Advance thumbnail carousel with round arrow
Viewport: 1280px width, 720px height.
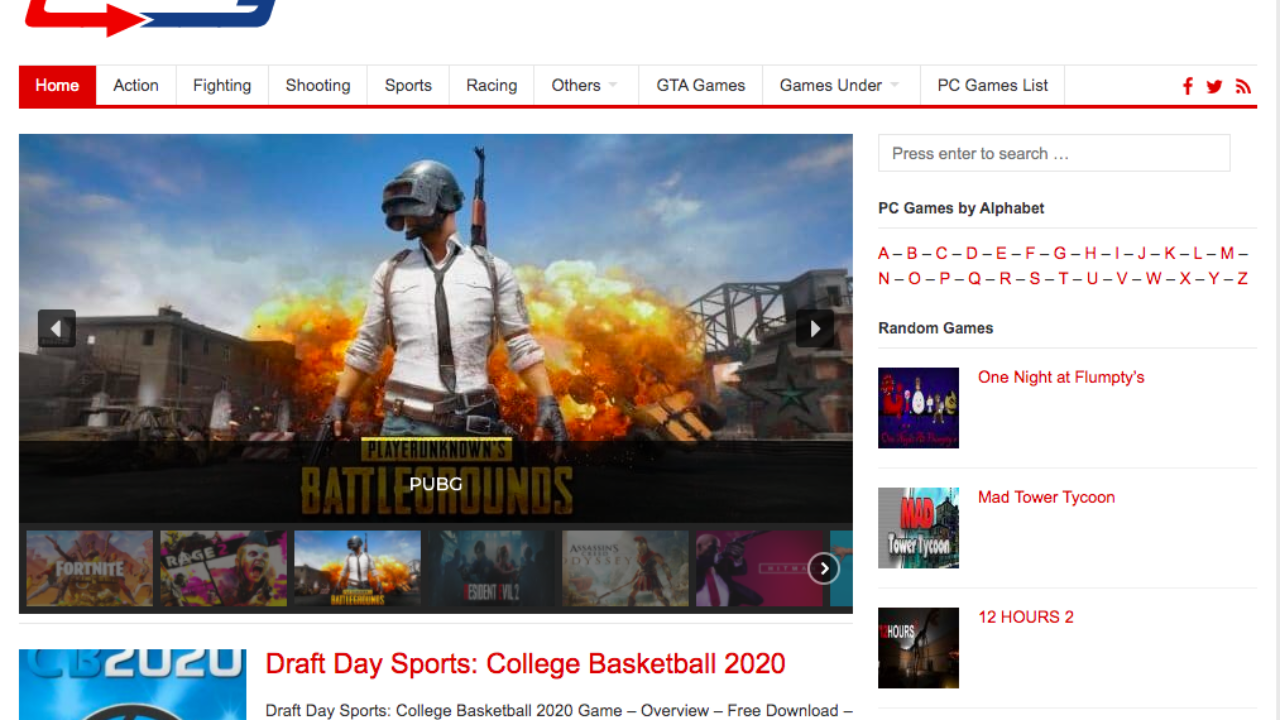824,568
